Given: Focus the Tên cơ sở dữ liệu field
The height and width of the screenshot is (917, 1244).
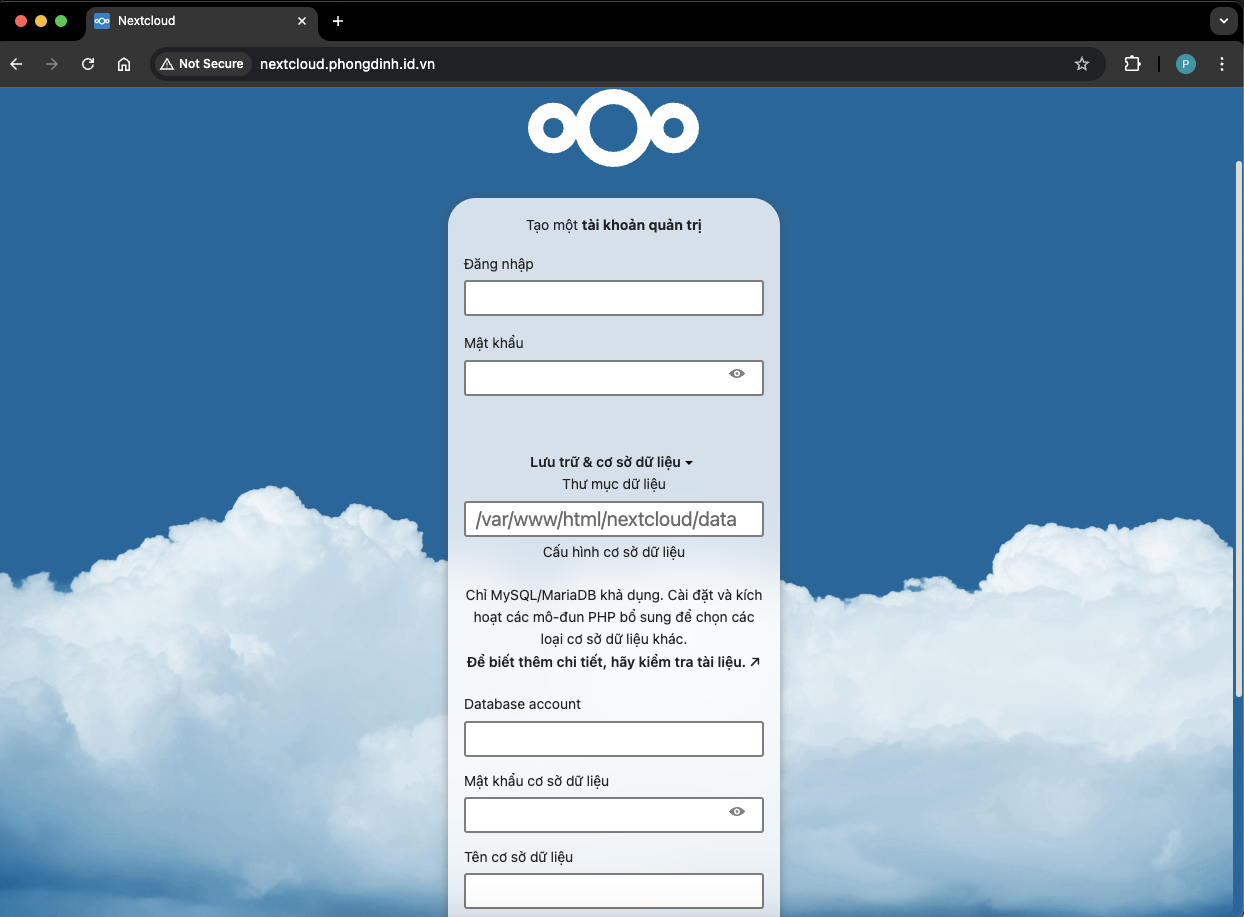Looking at the screenshot, I should [x=614, y=891].
